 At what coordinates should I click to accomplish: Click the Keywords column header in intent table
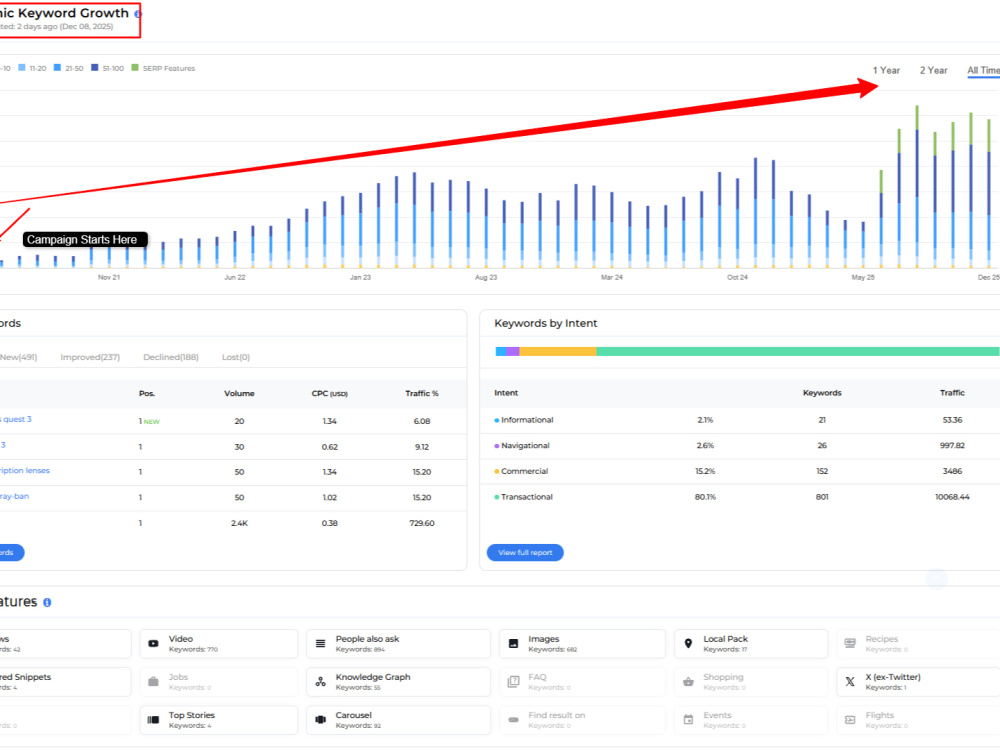[x=822, y=393]
